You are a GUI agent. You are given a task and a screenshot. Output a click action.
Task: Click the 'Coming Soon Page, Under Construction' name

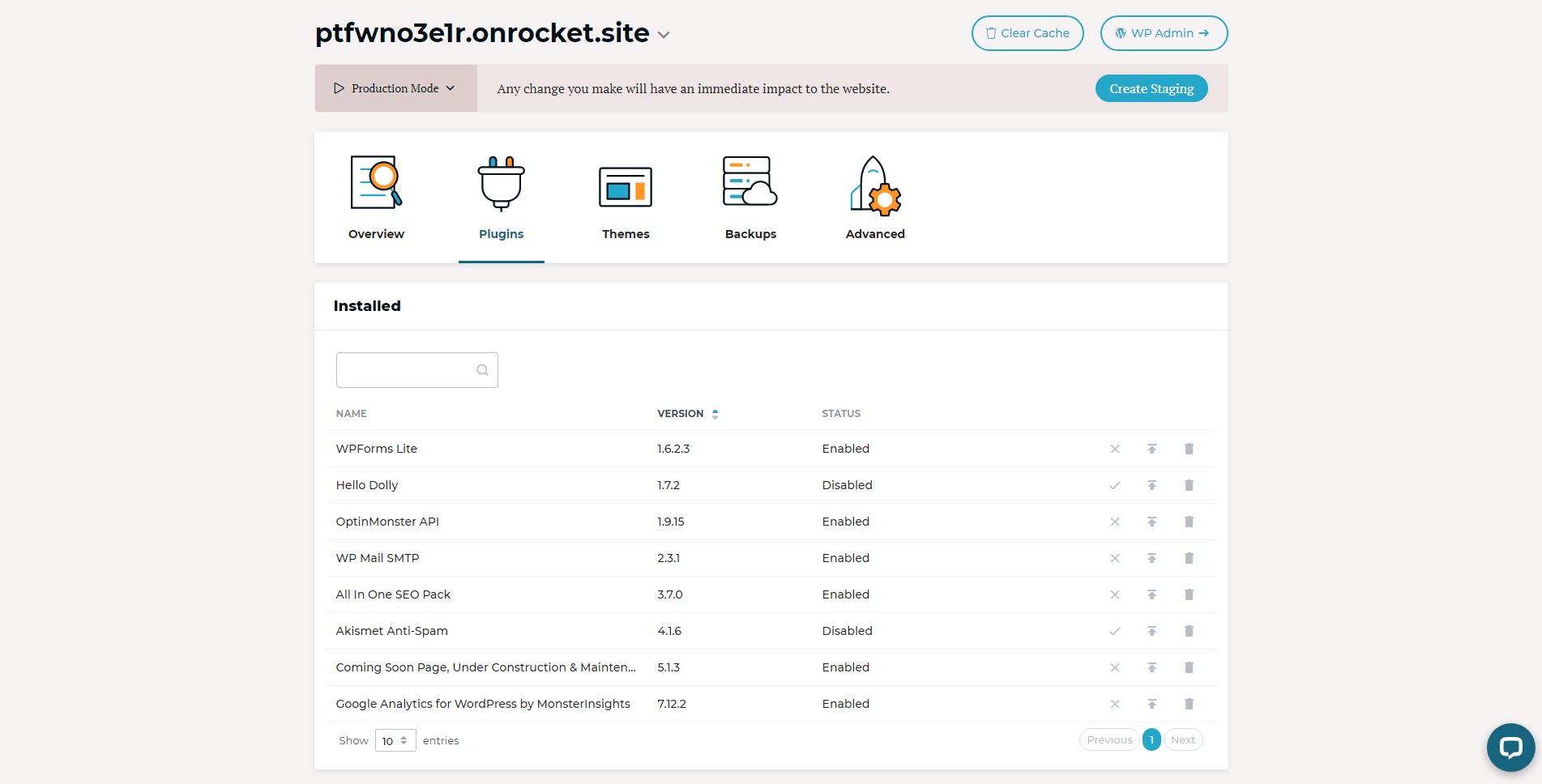[x=486, y=667]
